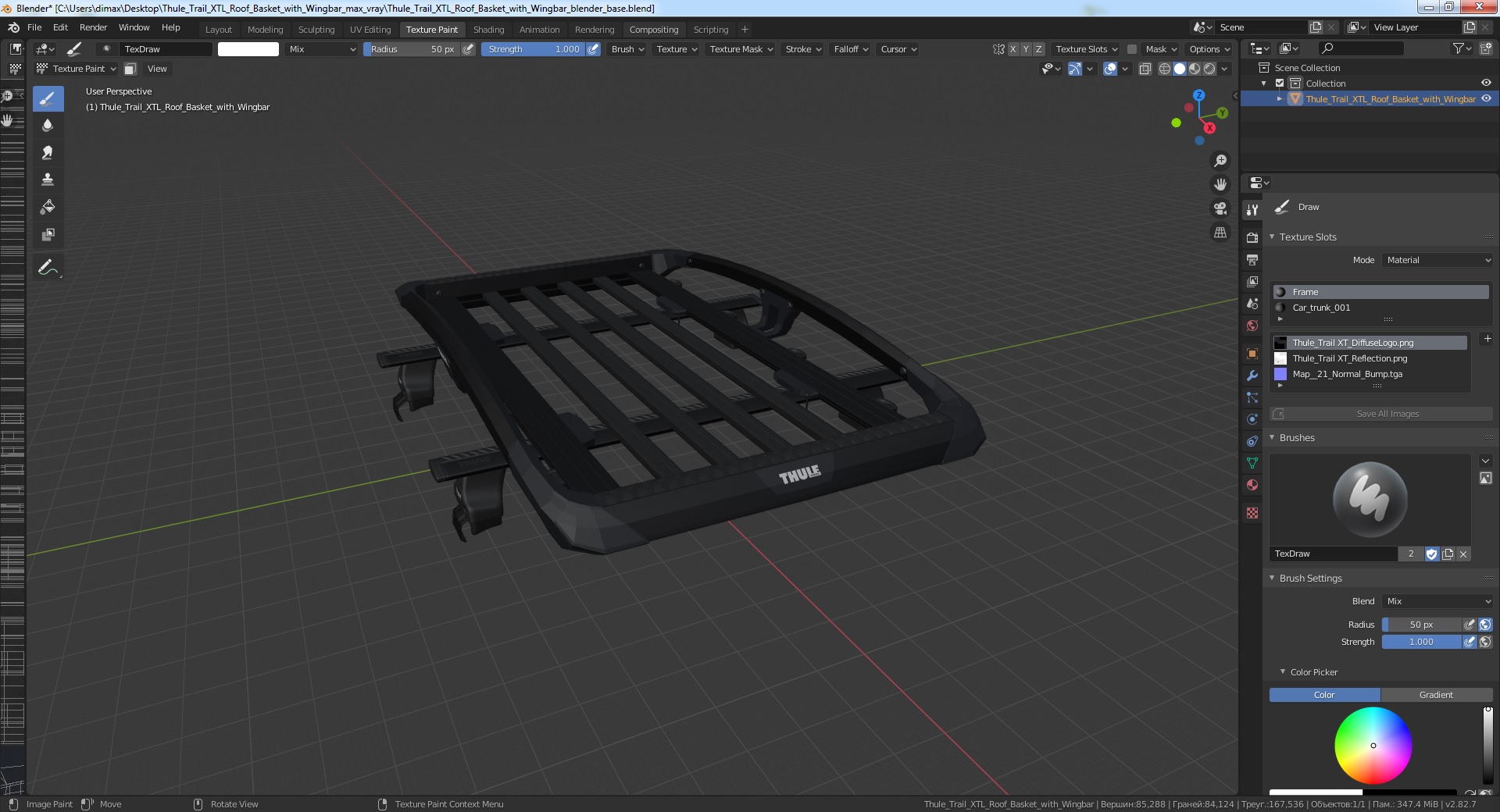Viewport: 1500px width, 812px height.
Task: Select Thule_Trail XT_Reflection.png texture slot
Action: click(x=1370, y=358)
